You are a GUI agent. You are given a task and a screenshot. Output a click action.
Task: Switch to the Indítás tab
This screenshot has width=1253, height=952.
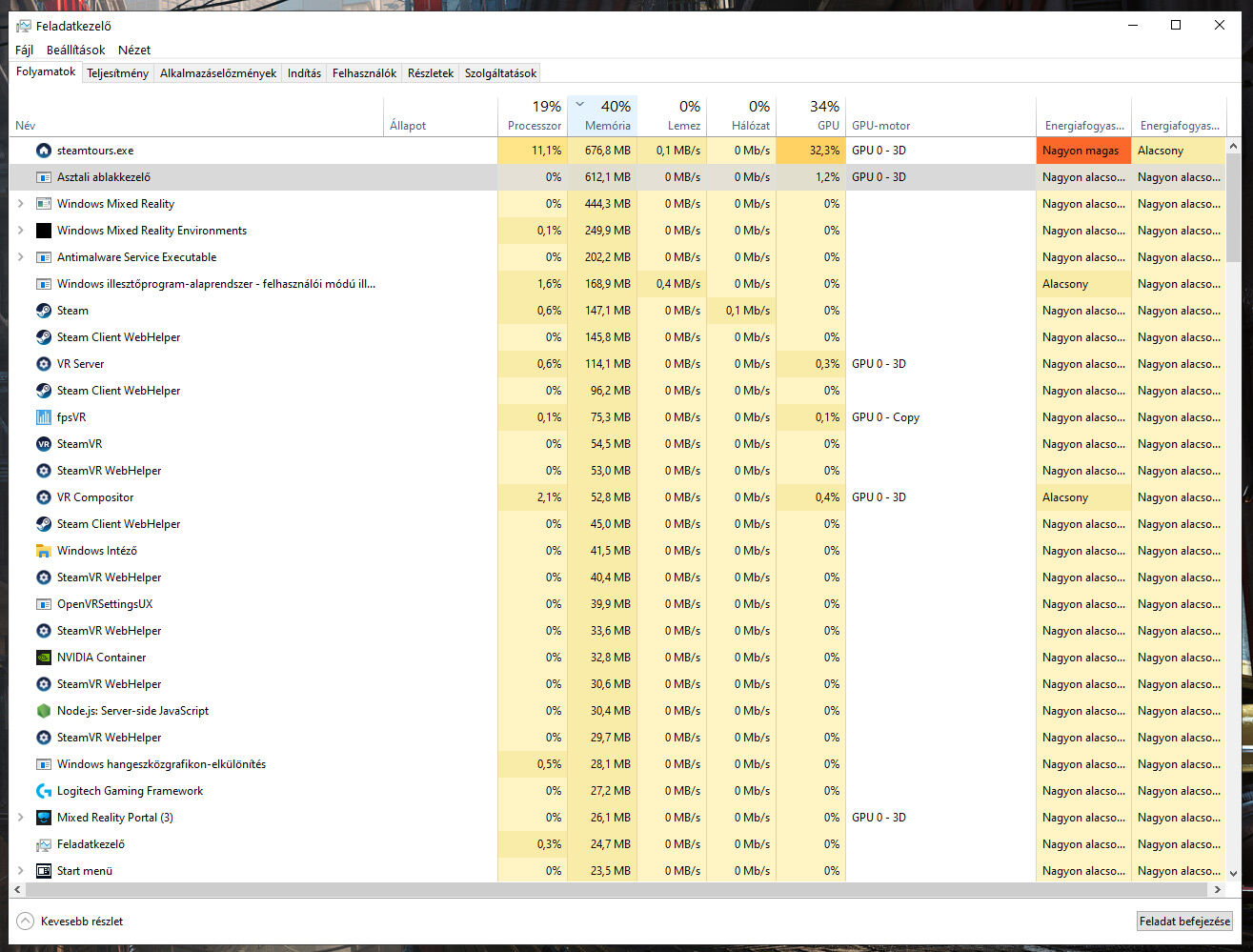click(305, 73)
